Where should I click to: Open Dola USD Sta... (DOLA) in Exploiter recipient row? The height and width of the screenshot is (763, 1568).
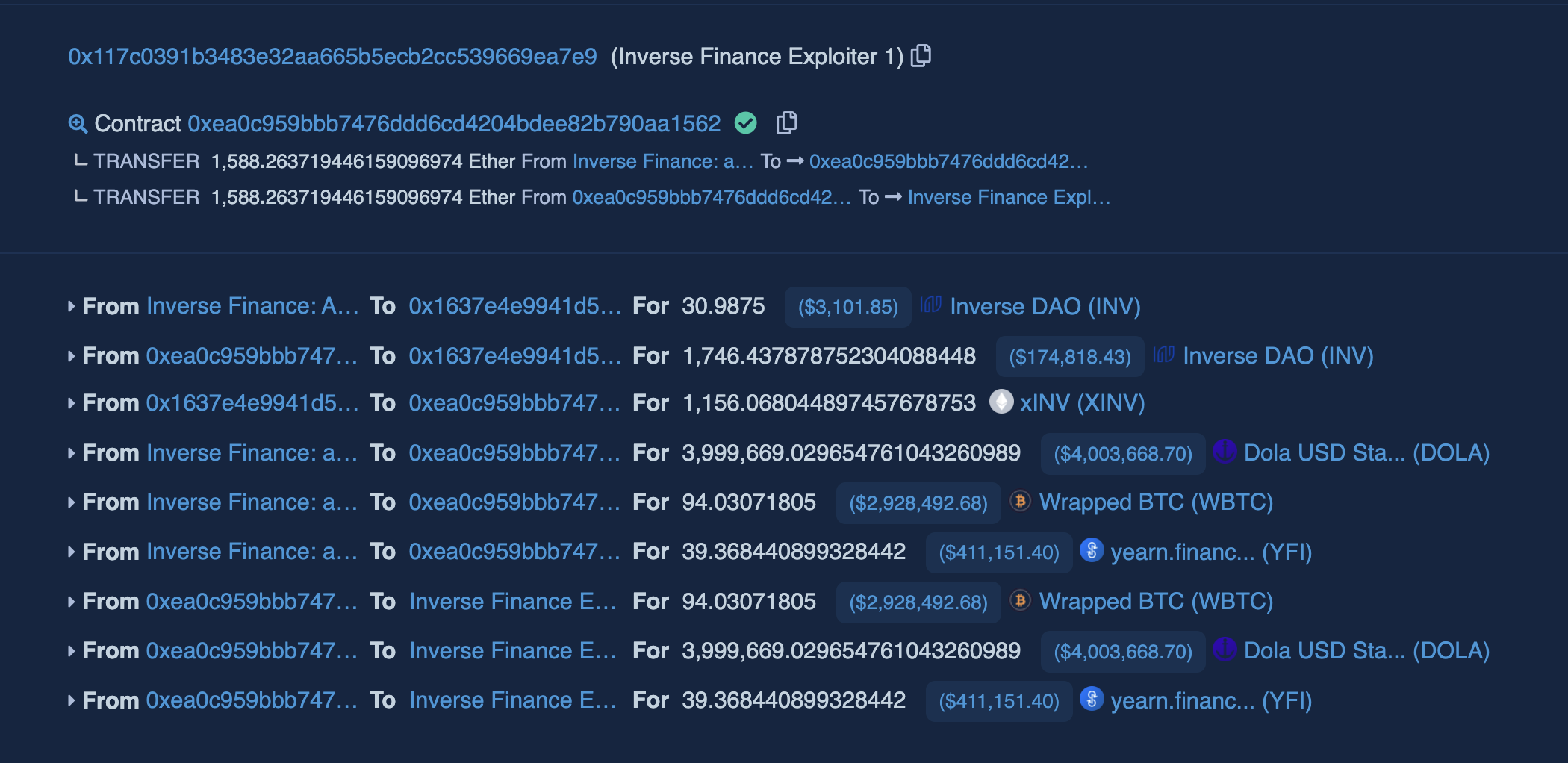click(x=1366, y=651)
